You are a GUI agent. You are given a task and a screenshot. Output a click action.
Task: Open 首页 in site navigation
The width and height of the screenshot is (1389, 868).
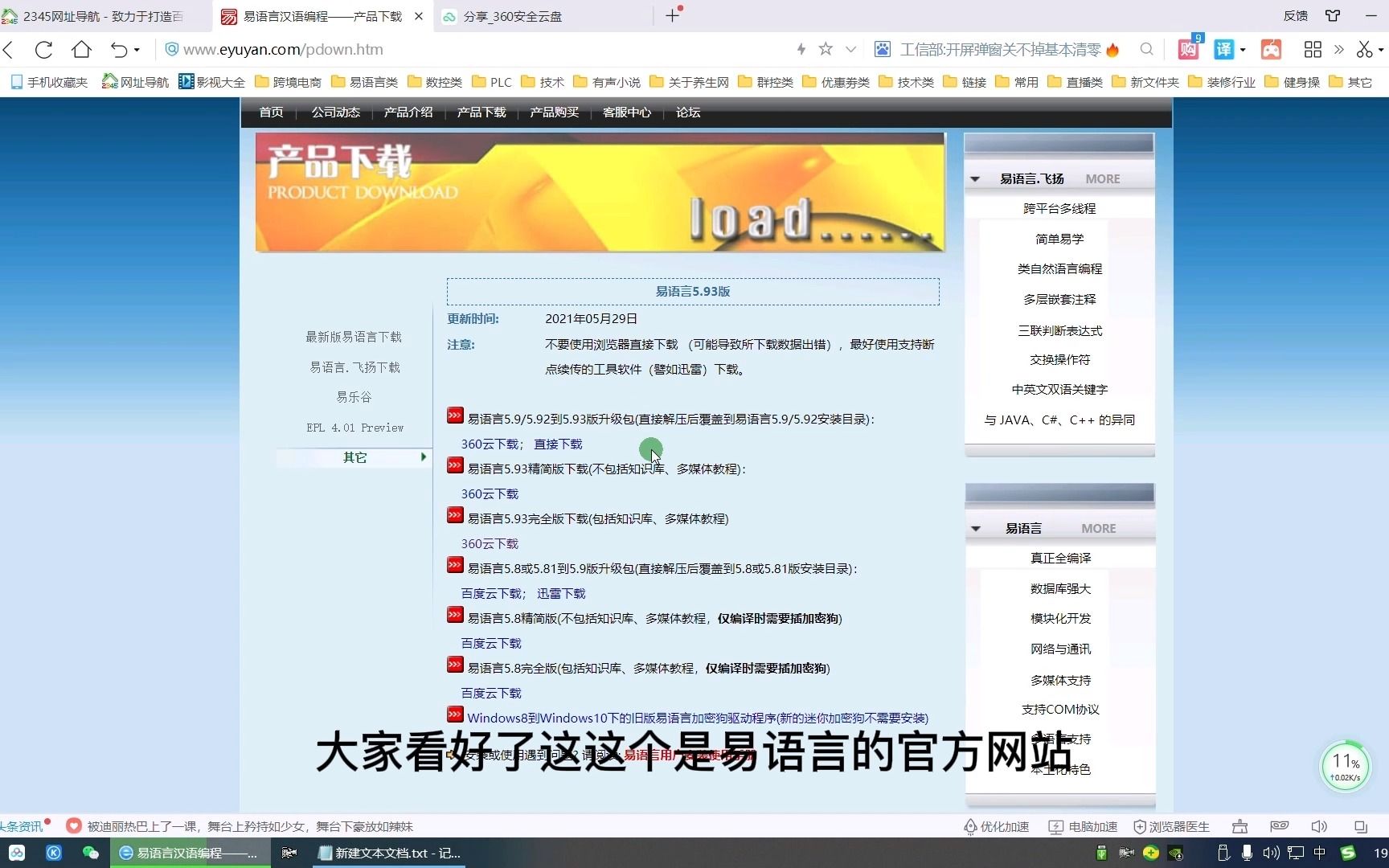pos(271,112)
